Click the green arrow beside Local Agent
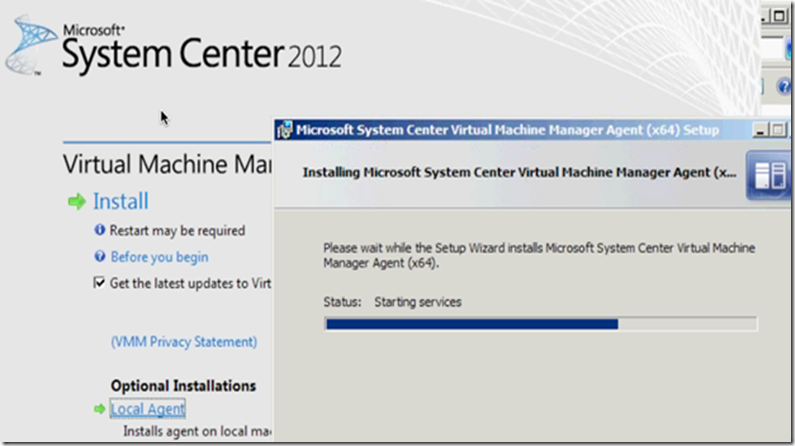 coord(99,409)
